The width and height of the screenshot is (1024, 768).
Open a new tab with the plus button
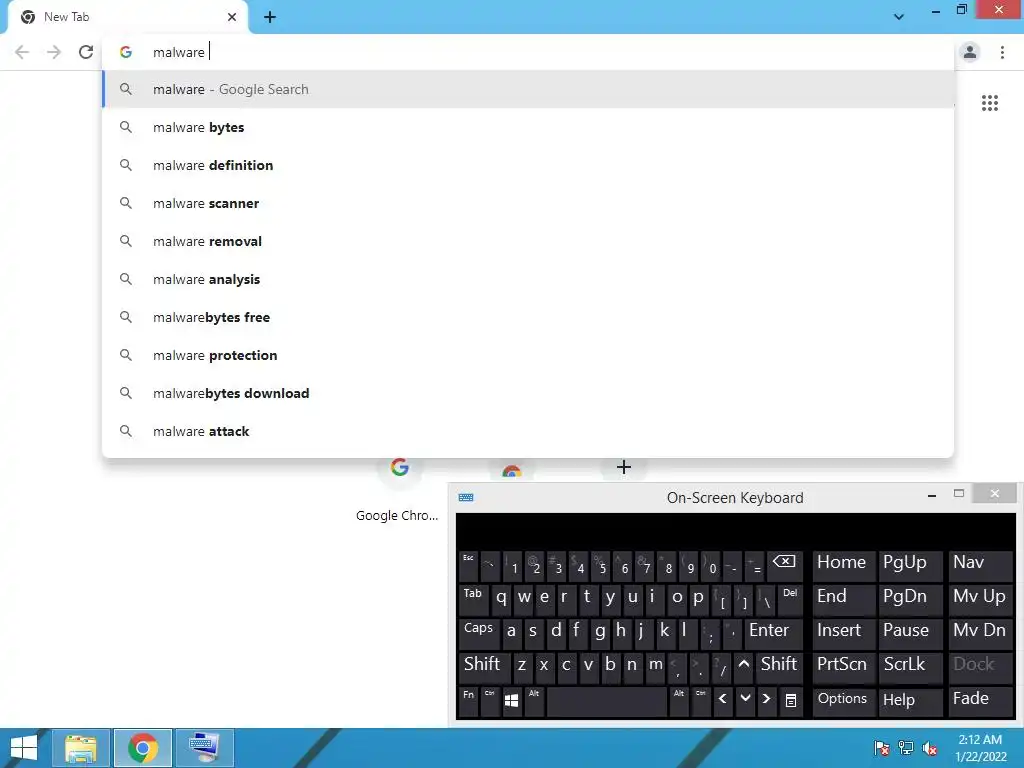270,17
